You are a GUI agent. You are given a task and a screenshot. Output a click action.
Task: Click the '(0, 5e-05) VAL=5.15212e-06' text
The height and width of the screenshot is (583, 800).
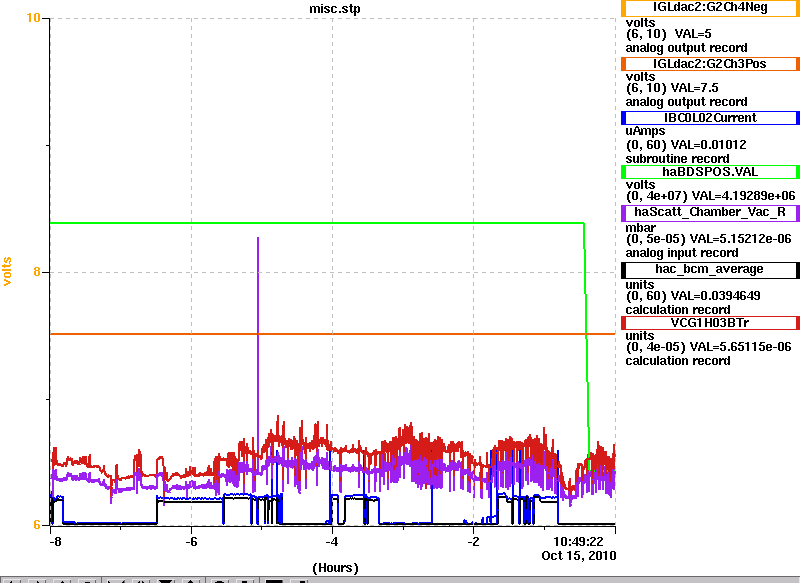point(708,239)
